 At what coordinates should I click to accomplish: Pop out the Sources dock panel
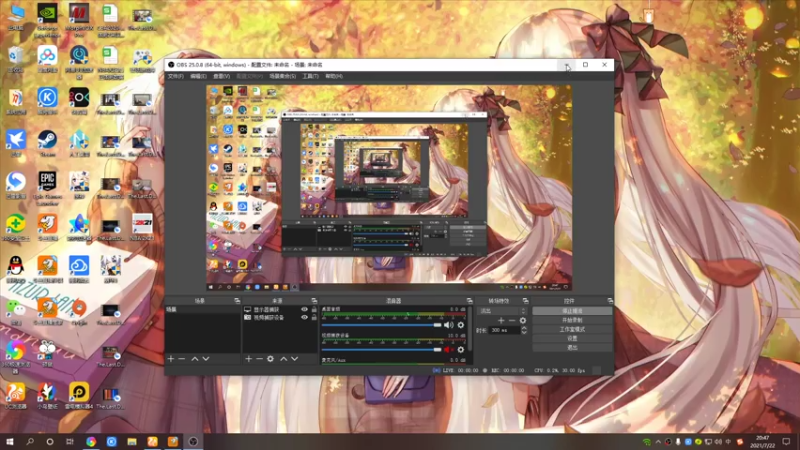coord(314,301)
